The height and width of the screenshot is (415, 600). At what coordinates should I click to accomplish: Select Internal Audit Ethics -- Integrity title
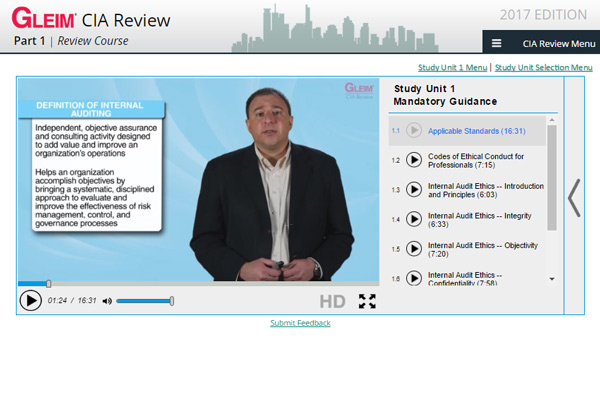click(479, 220)
